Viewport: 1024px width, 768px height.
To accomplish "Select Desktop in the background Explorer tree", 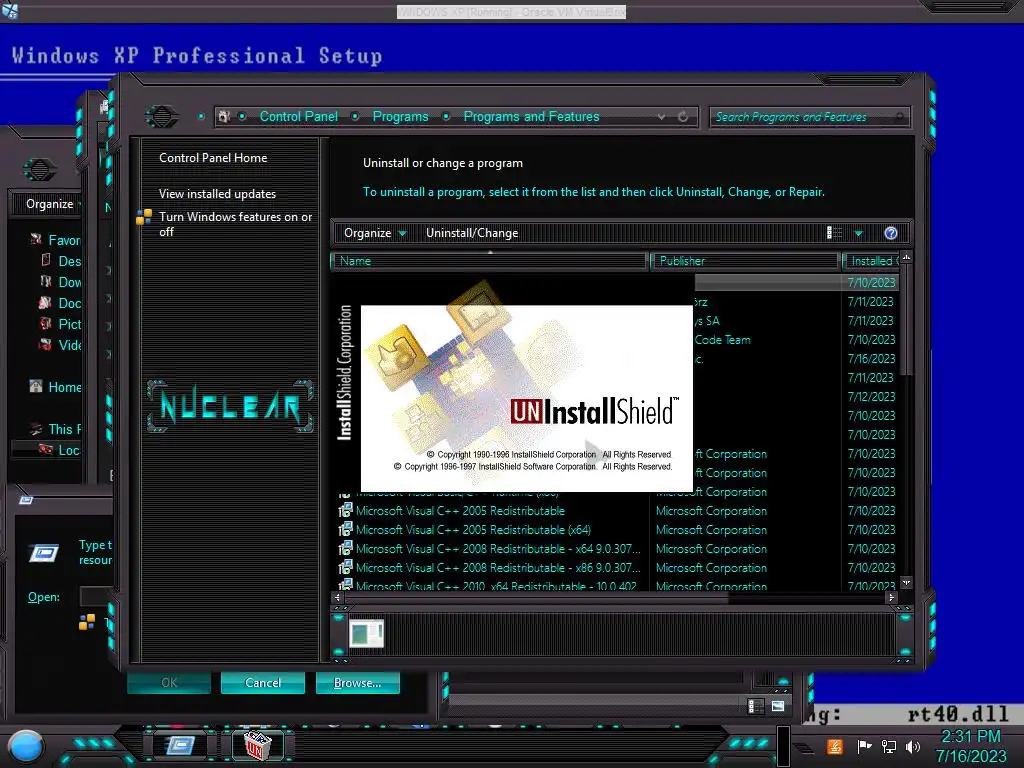I will point(63,261).
